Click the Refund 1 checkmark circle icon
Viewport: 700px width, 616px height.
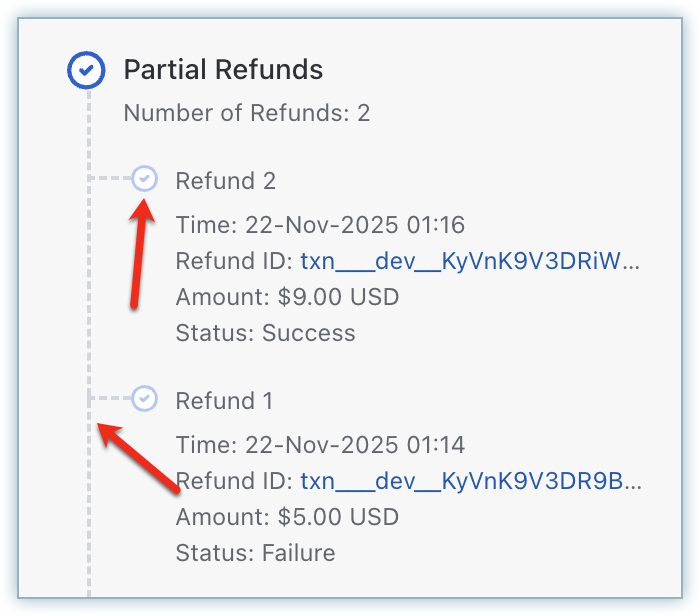pos(145,399)
